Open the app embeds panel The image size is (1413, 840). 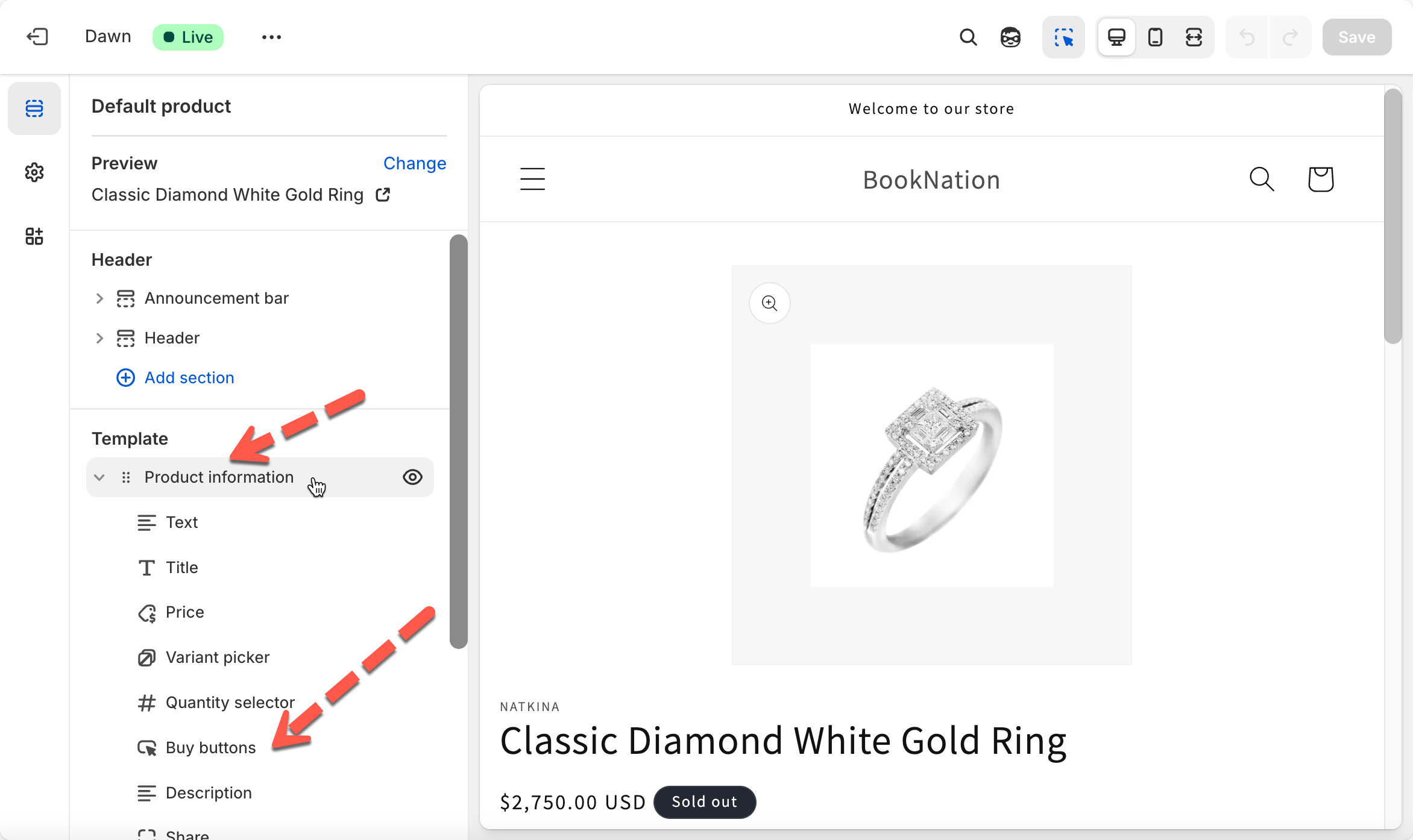coord(34,236)
